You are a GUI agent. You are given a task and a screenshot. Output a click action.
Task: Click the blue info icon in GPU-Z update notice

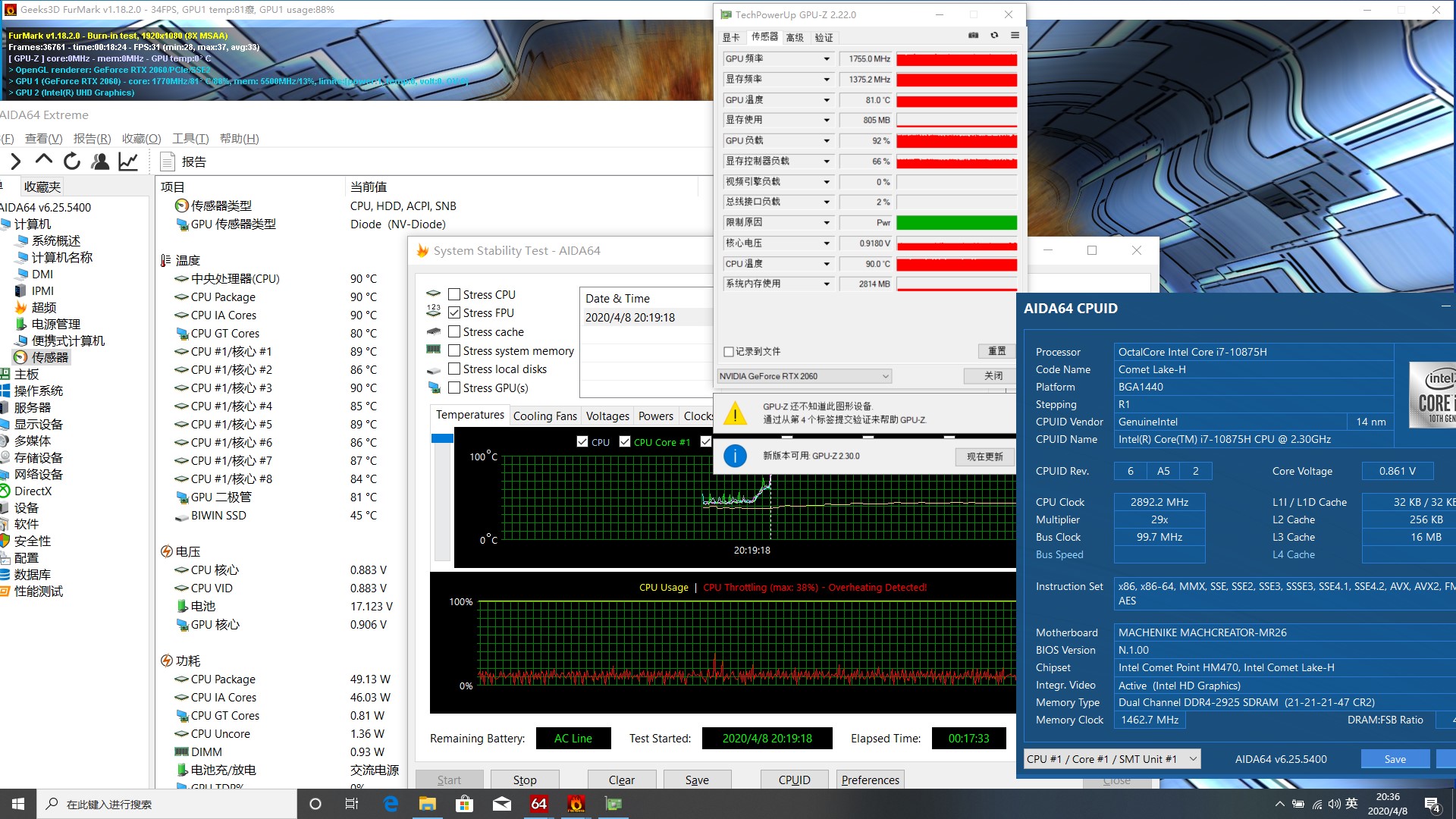click(735, 456)
